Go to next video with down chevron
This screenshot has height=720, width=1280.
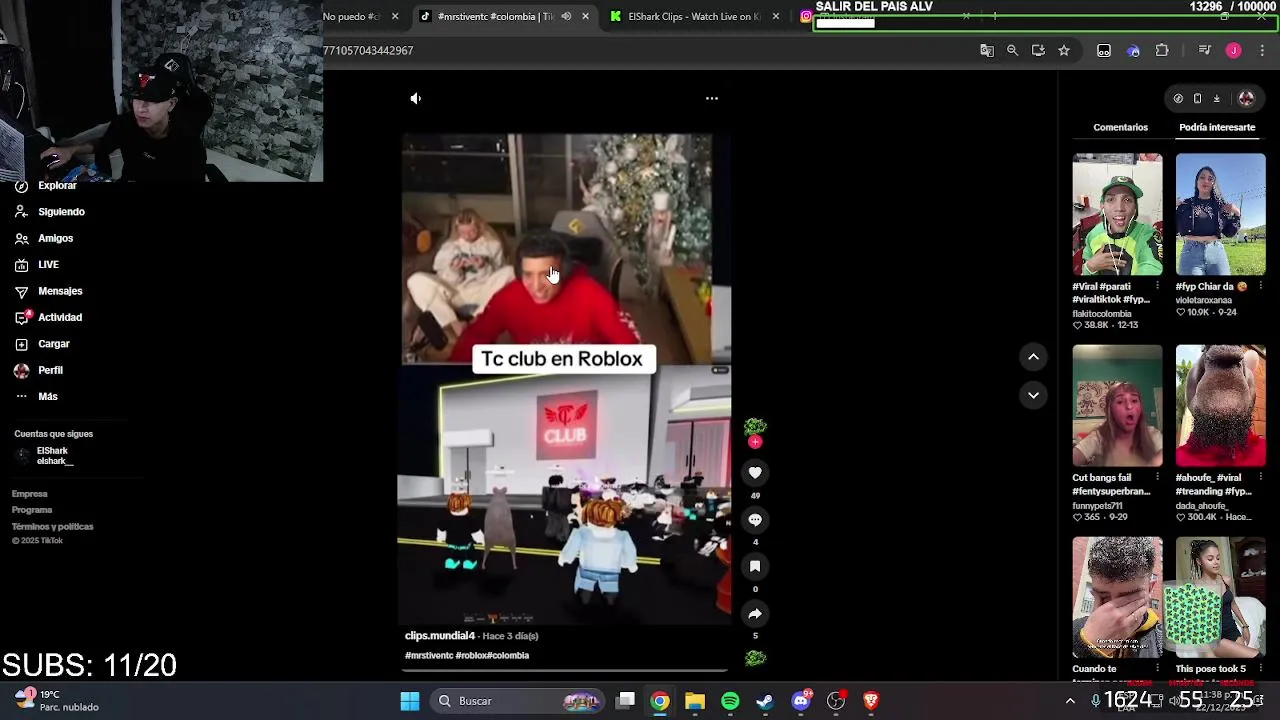1033,395
